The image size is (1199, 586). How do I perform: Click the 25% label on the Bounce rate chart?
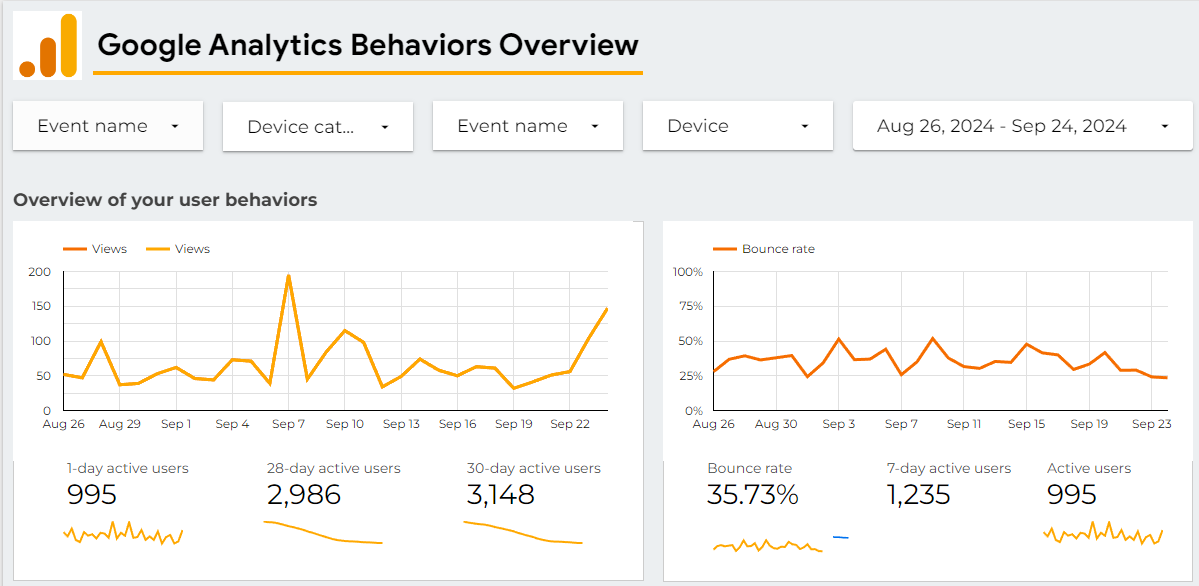690,376
